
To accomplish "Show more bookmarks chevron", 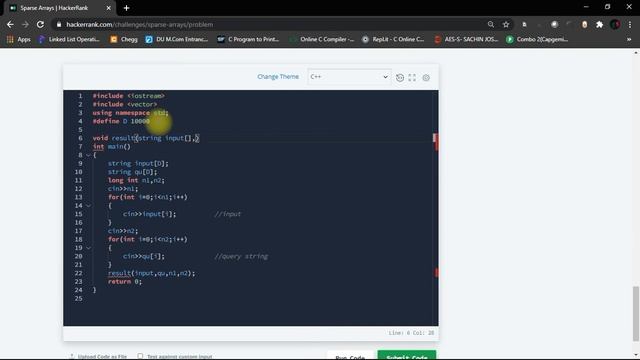I will click(x=629, y=39).
